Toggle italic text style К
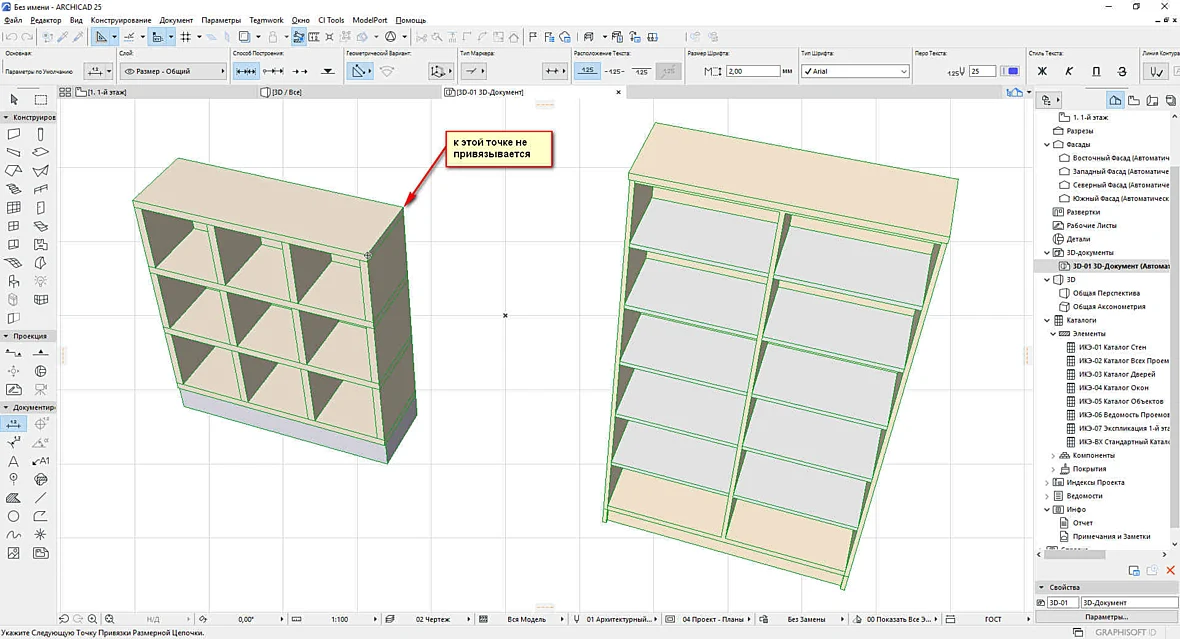 (1069, 72)
